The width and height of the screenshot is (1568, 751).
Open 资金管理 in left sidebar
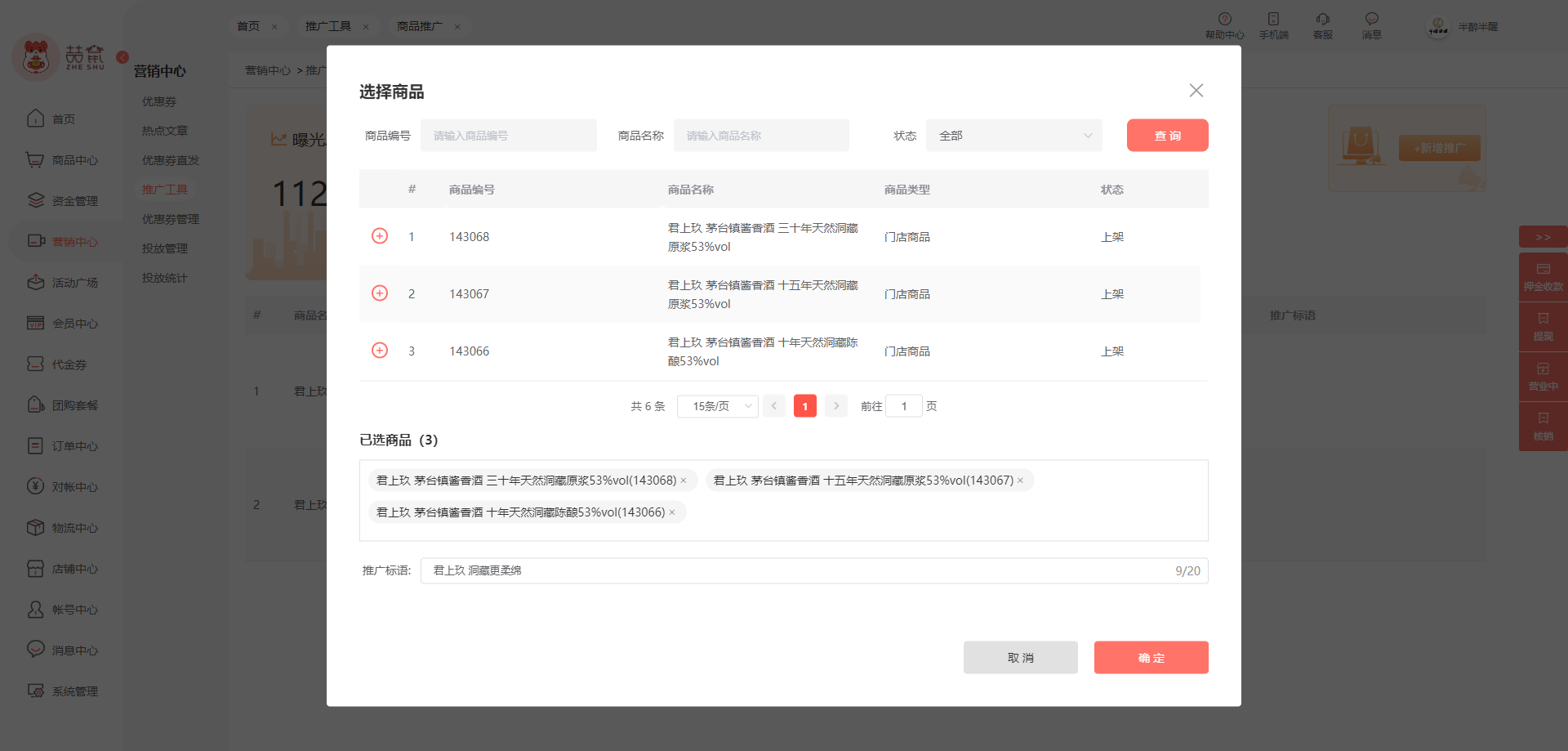pos(62,201)
